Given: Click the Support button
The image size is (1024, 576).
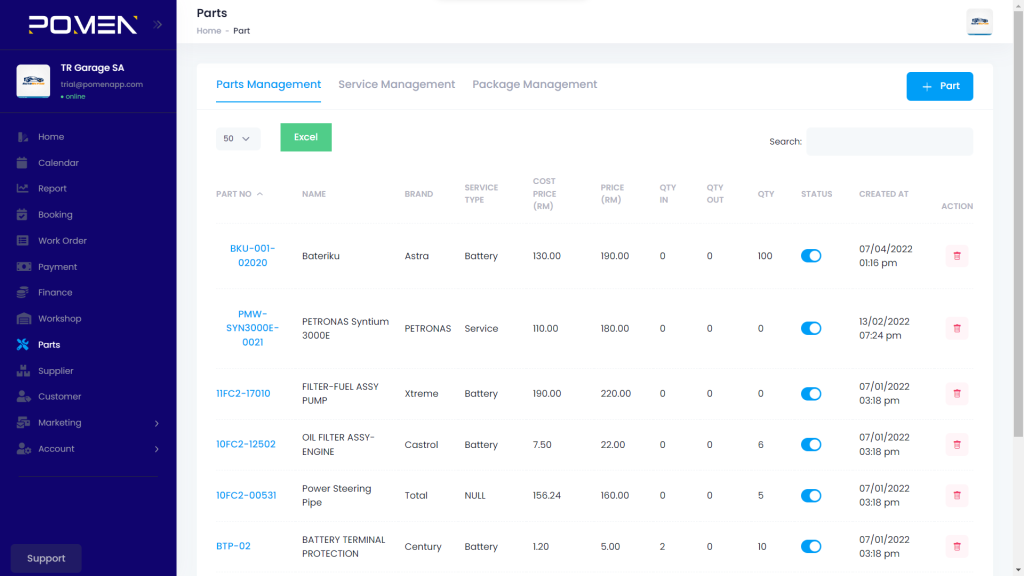Looking at the screenshot, I should [x=46, y=558].
